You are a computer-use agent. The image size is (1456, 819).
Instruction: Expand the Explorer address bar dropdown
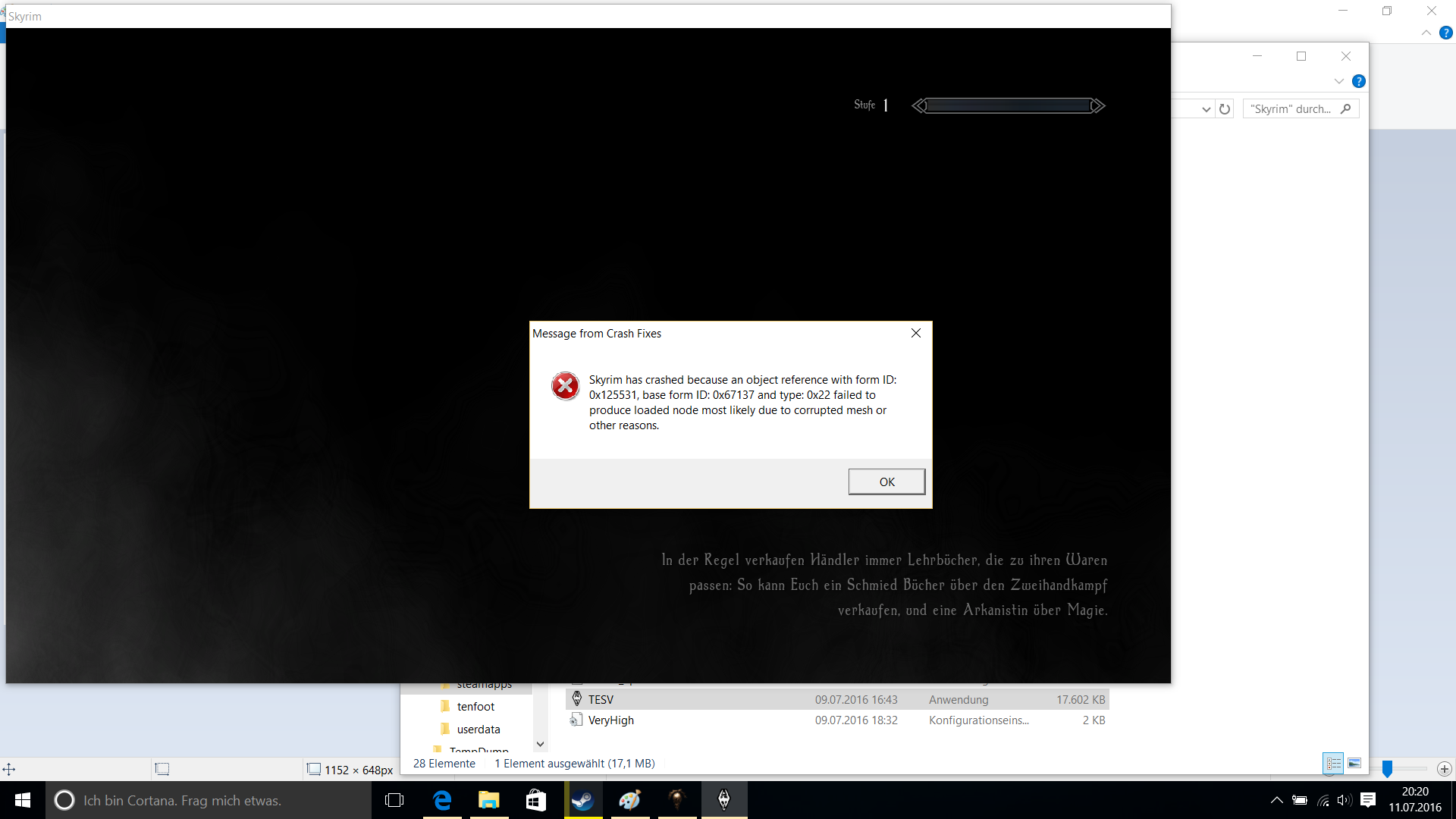(x=1206, y=109)
